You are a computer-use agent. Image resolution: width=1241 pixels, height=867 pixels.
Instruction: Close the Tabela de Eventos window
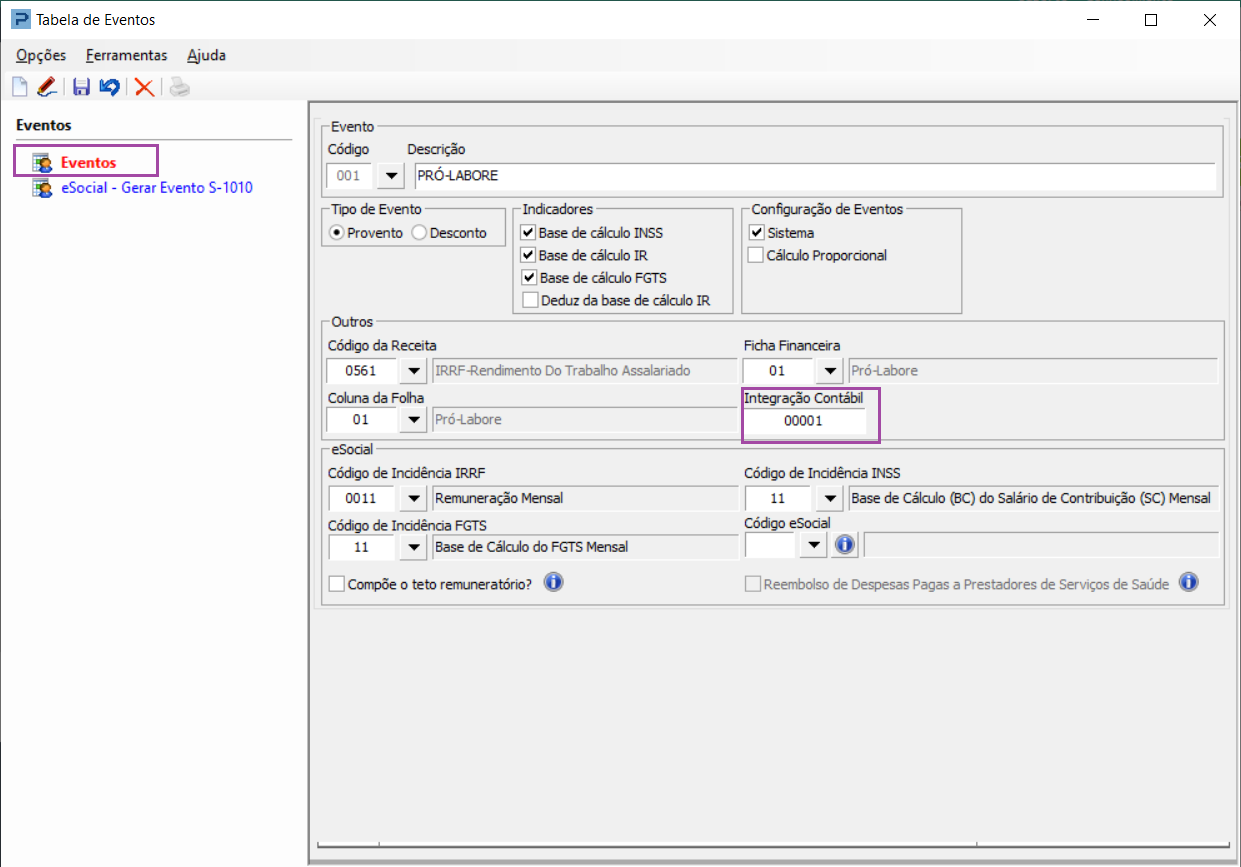1208,19
